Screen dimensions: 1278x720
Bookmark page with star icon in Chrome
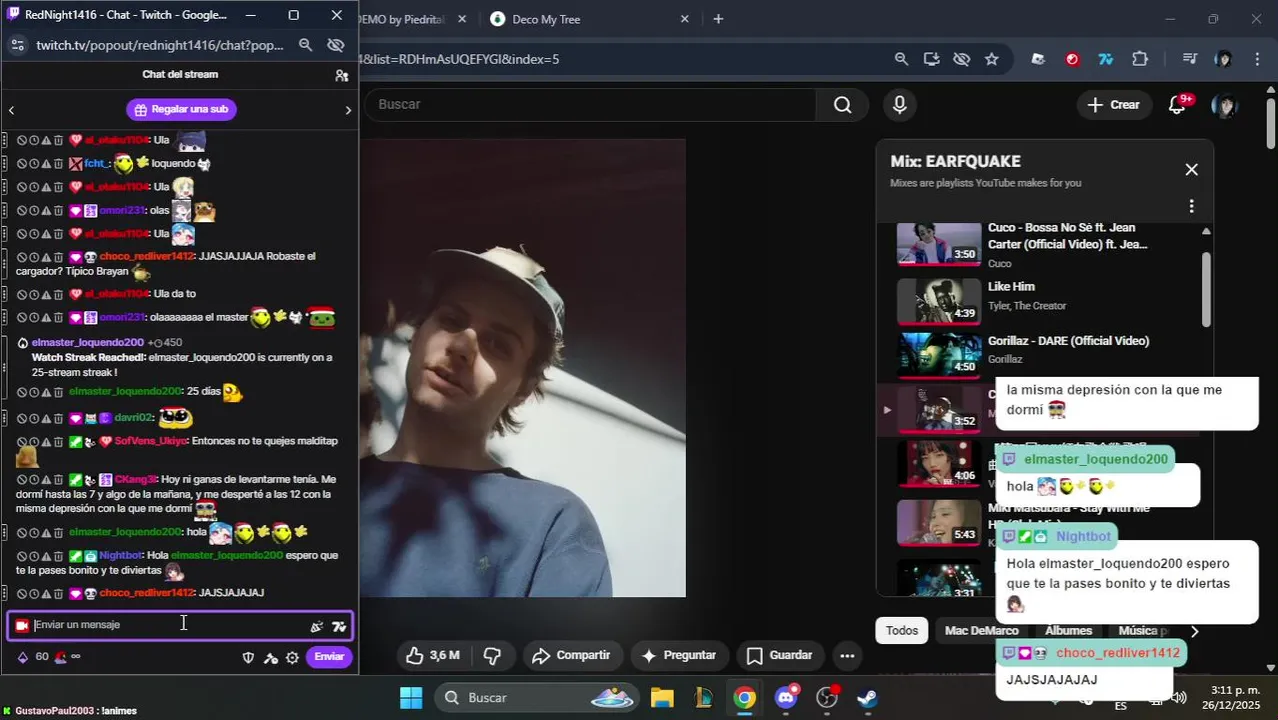[x=991, y=59]
